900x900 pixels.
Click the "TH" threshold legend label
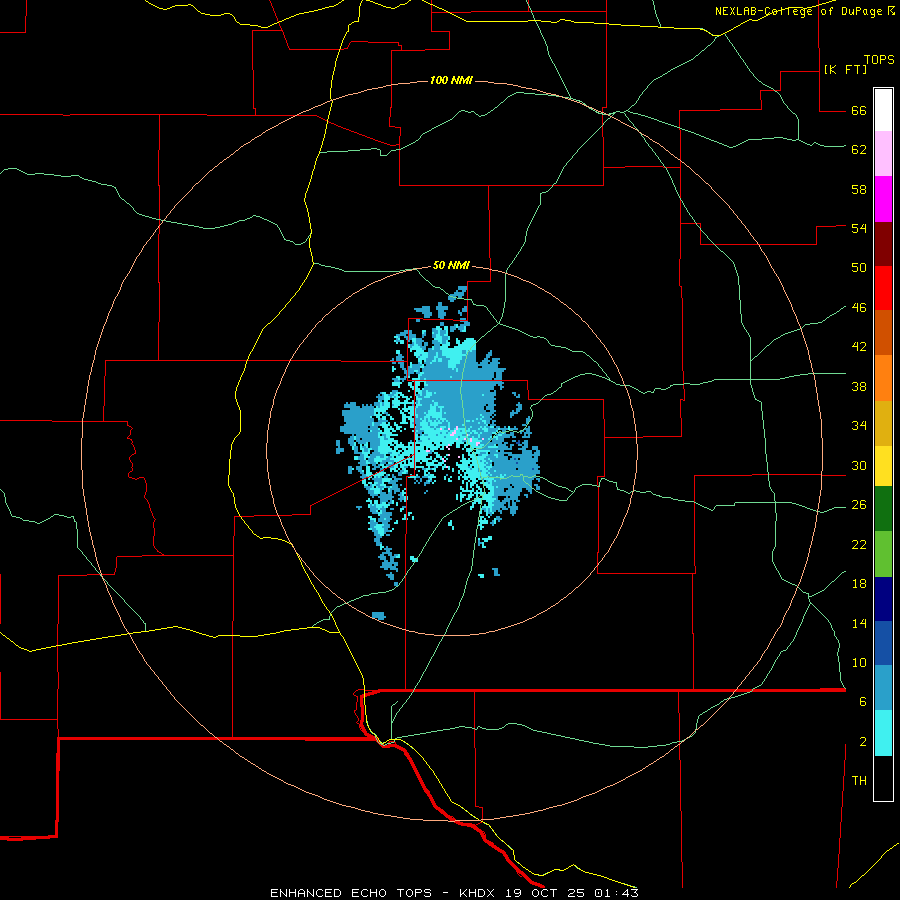click(x=859, y=781)
